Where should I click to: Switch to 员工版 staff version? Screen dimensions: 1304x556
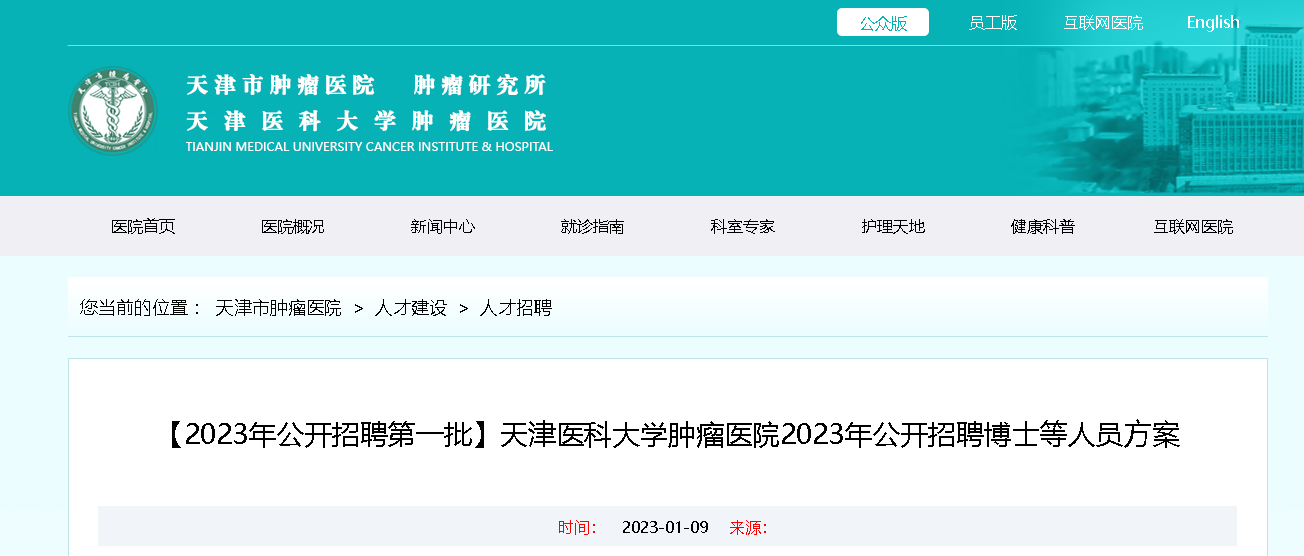[x=992, y=23]
